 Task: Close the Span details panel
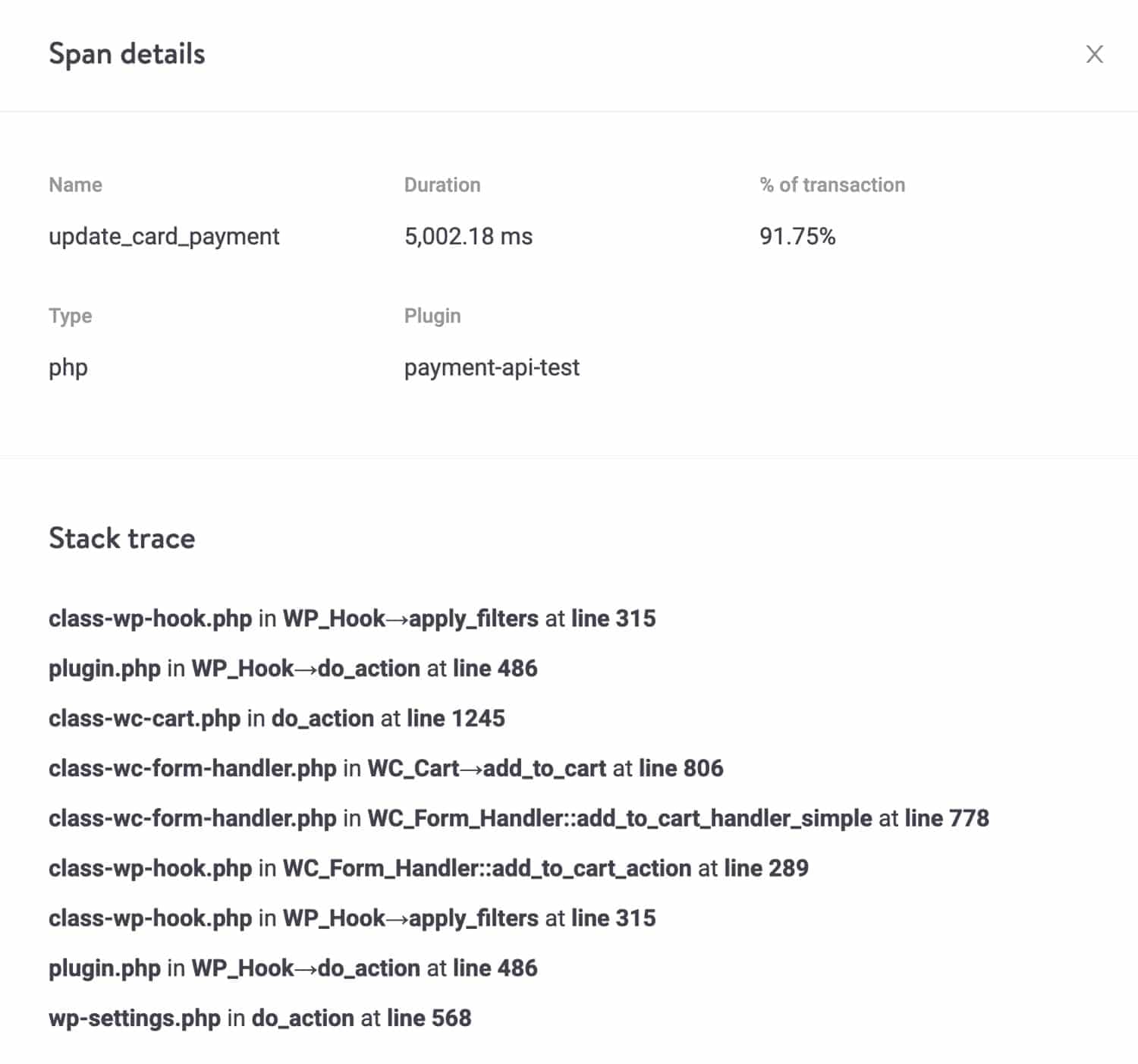(x=1095, y=54)
